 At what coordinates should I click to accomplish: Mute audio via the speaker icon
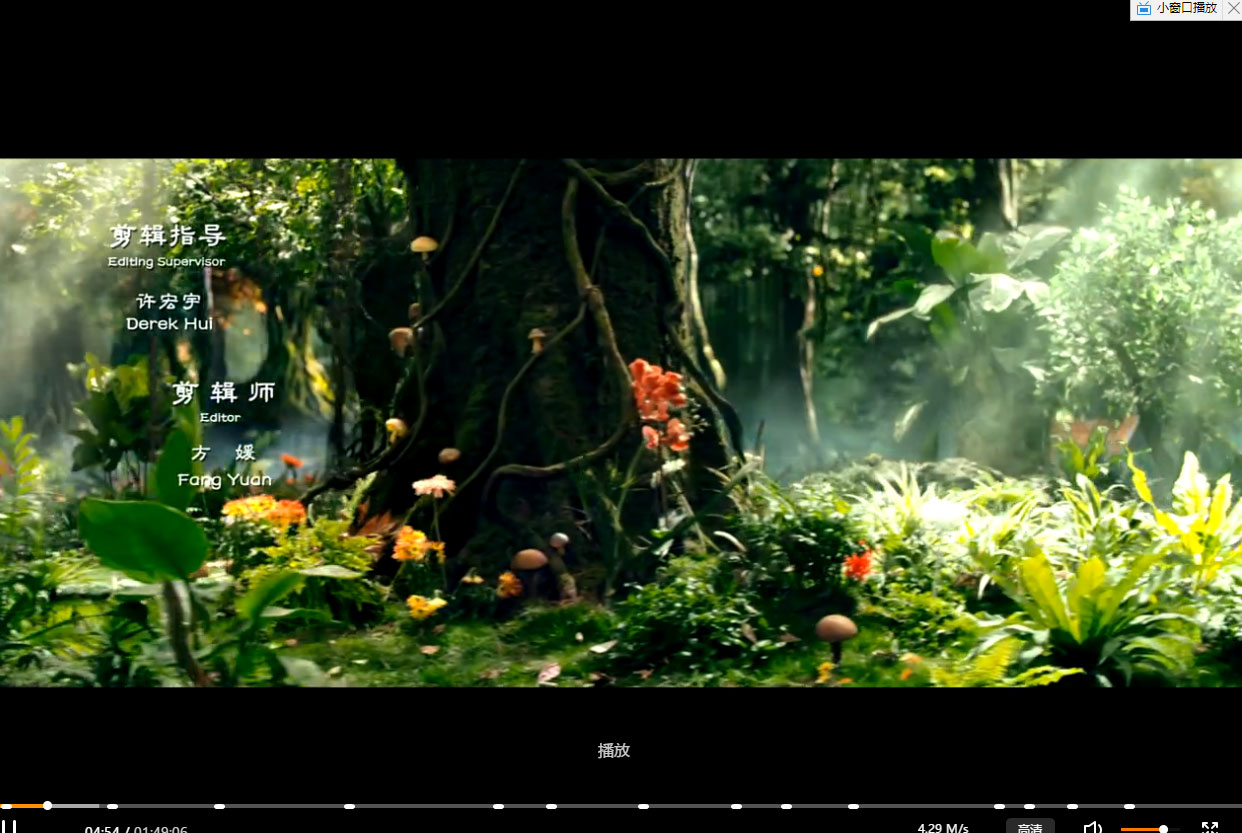(x=1093, y=828)
